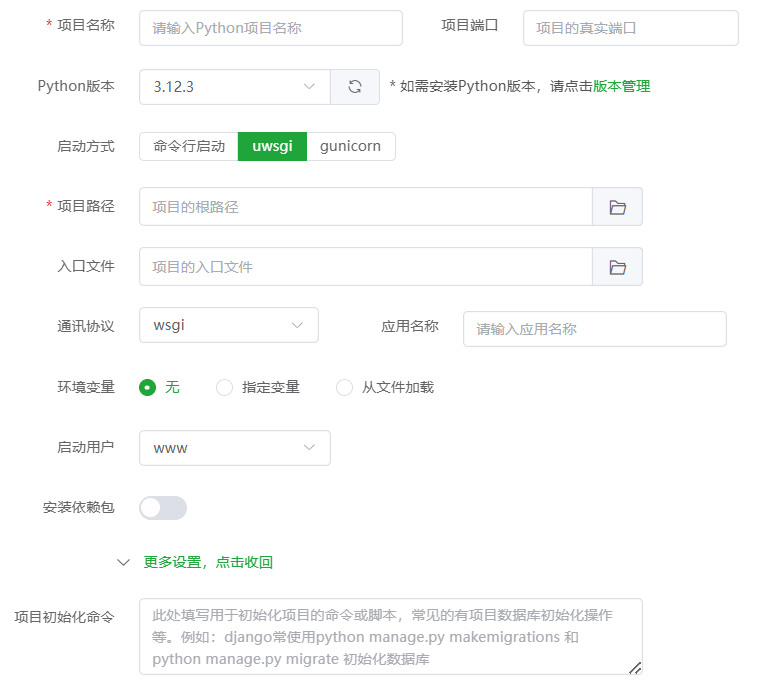Click into 入口文件 text field
The height and width of the screenshot is (690, 760).
tap(366, 267)
